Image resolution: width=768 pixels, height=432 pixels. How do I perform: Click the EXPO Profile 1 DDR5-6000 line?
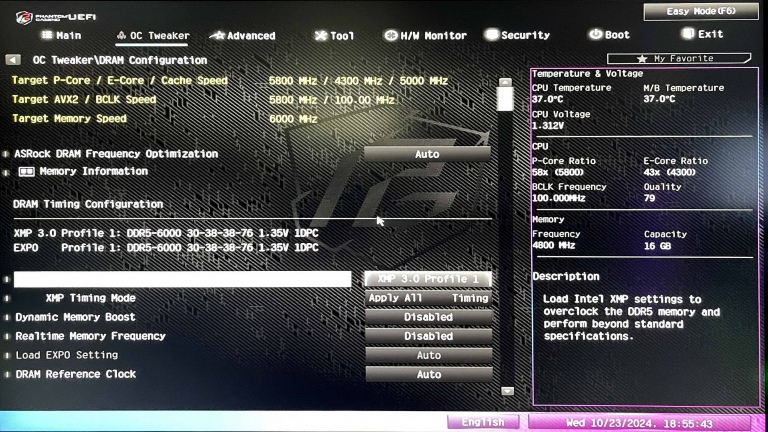166,248
